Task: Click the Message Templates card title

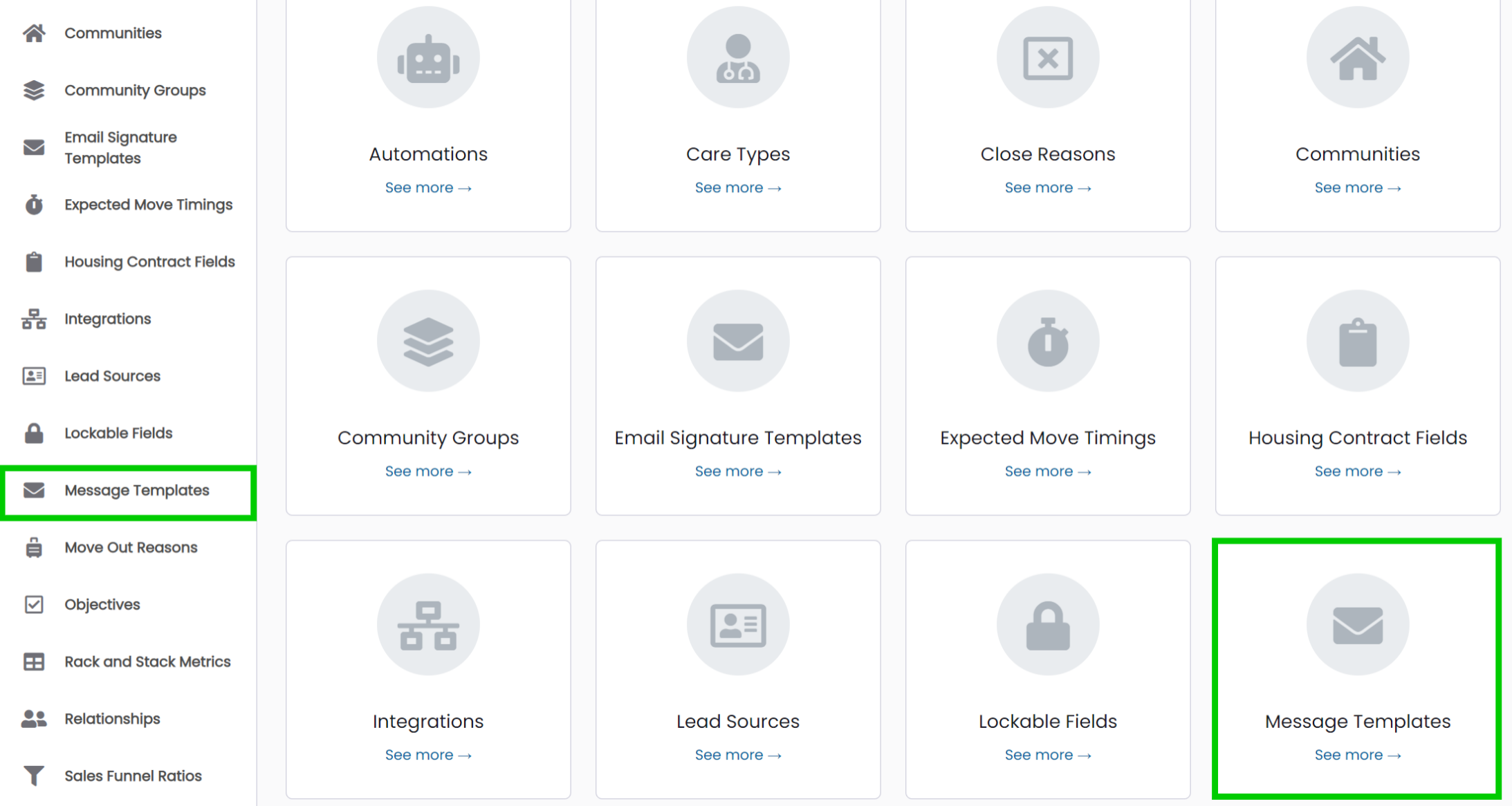Action: click(1358, 721)
